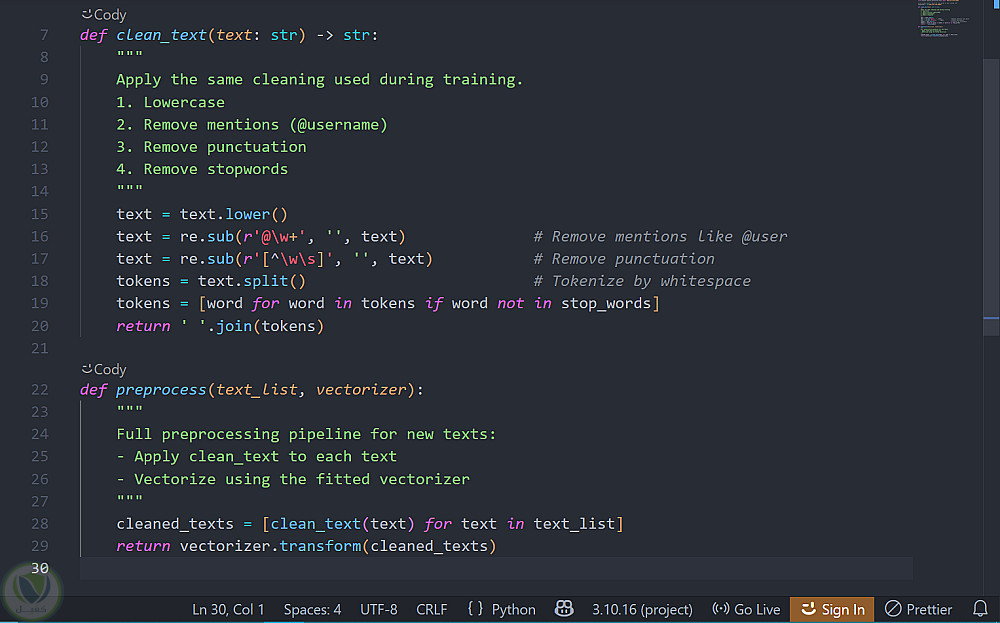Click the Cody code lens above preprocess

104,369
